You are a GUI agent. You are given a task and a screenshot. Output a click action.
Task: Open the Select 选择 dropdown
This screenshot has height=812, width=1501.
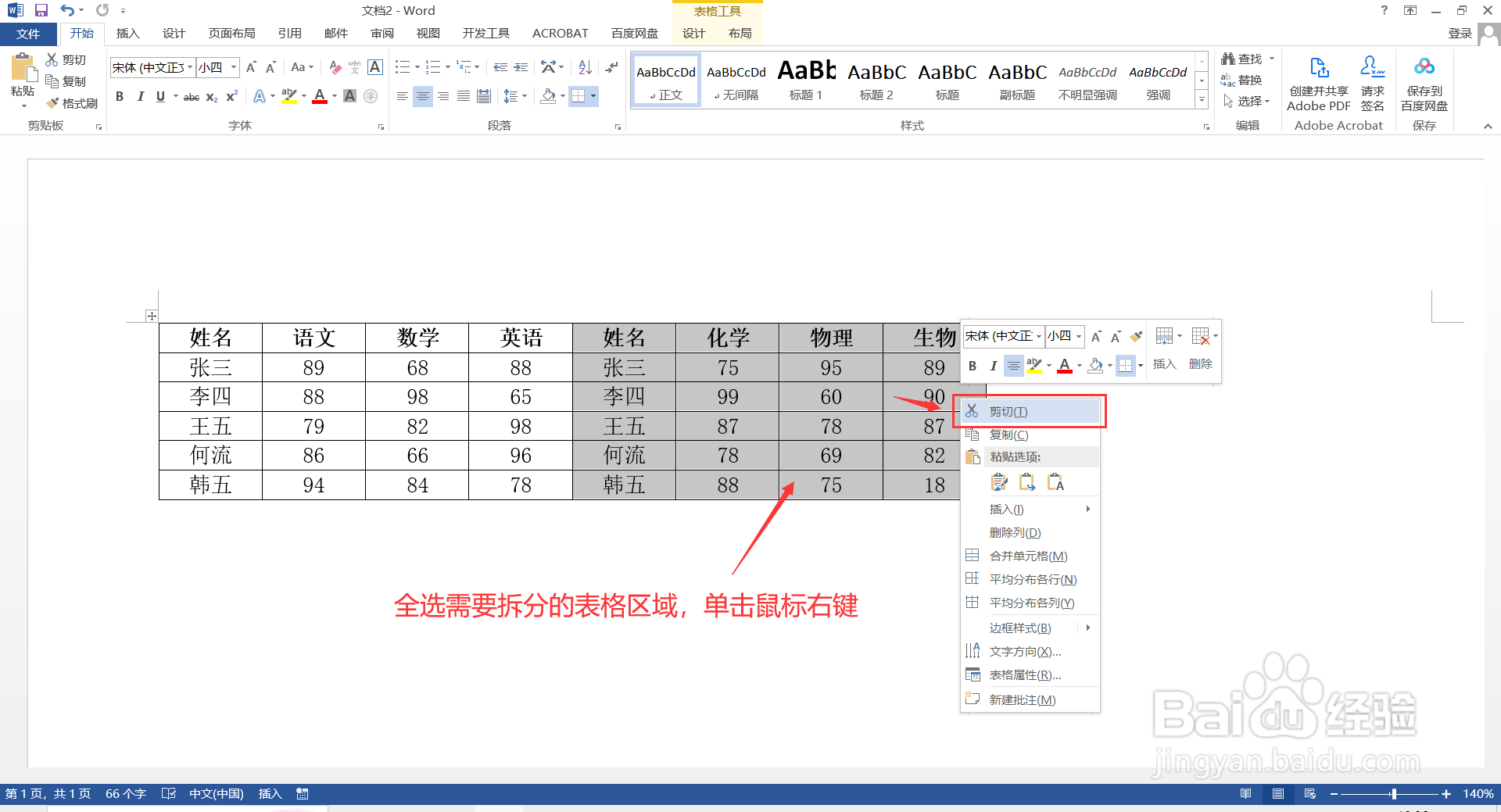pos(1248,102)
